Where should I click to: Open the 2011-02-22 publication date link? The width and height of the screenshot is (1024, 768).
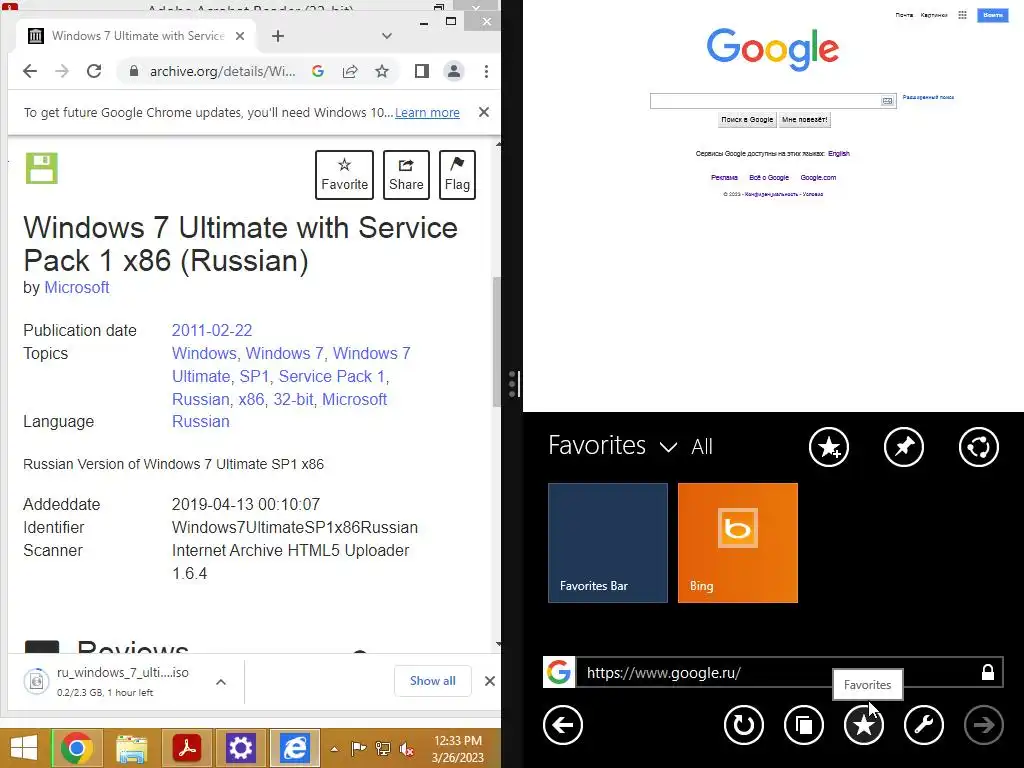pos(212,330)
